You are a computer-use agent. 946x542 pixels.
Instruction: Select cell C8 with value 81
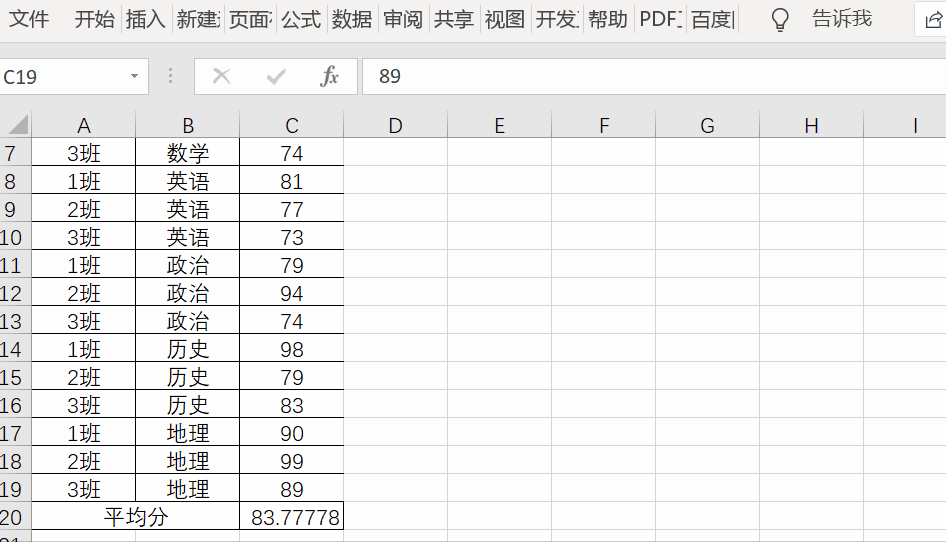point(292,180)
